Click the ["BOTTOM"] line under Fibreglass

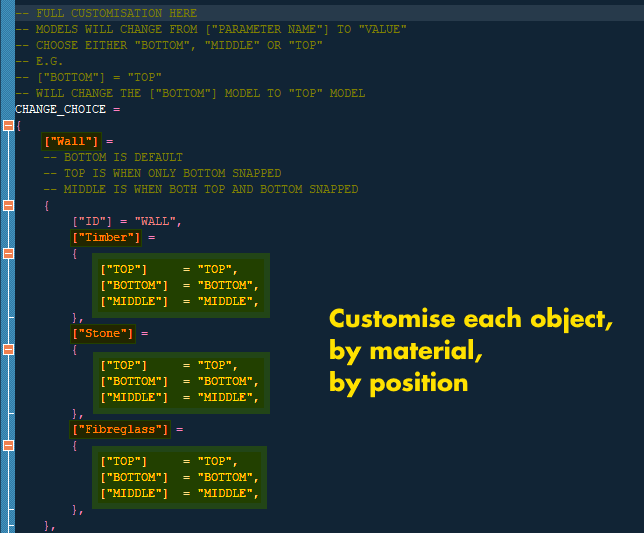pyautogui.click(x=179, y=478)
